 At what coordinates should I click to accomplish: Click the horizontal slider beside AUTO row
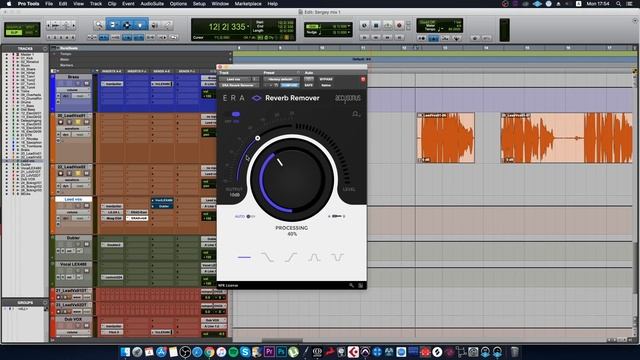(x=337, y=216)
